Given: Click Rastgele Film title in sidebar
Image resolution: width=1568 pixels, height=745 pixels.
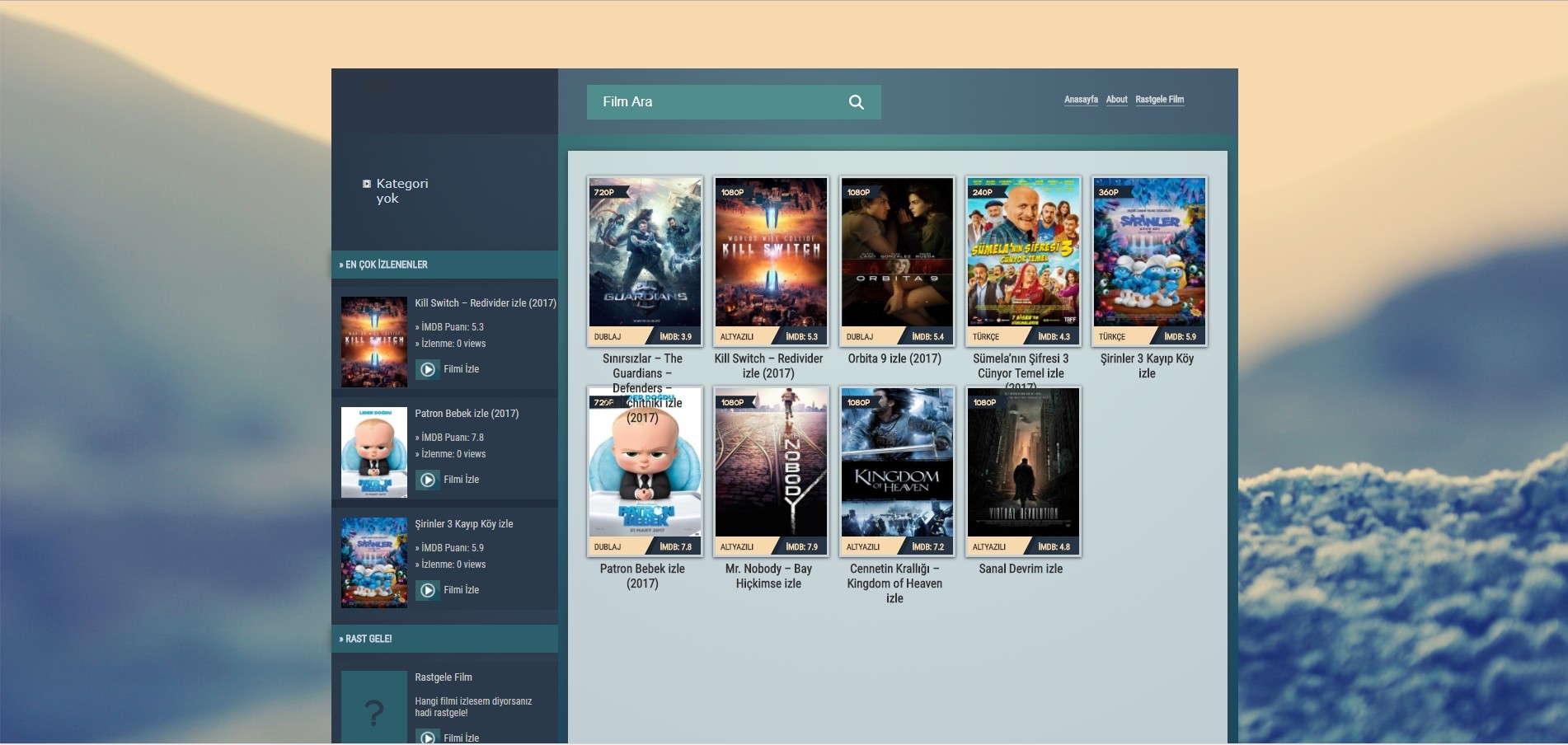Looking at the screenshot, I should [444, 677].
